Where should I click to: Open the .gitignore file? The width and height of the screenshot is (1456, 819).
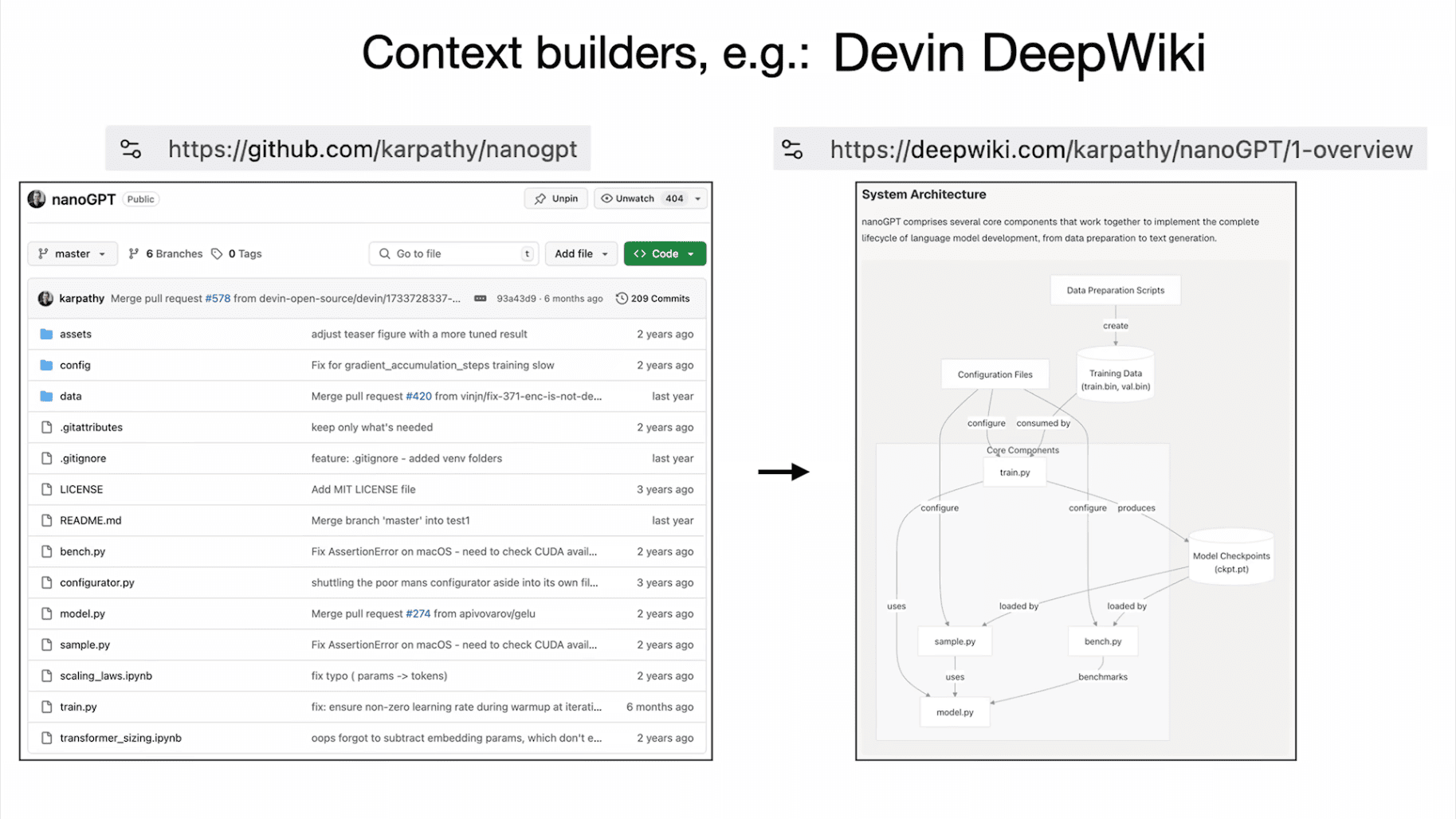click(83, 458)
